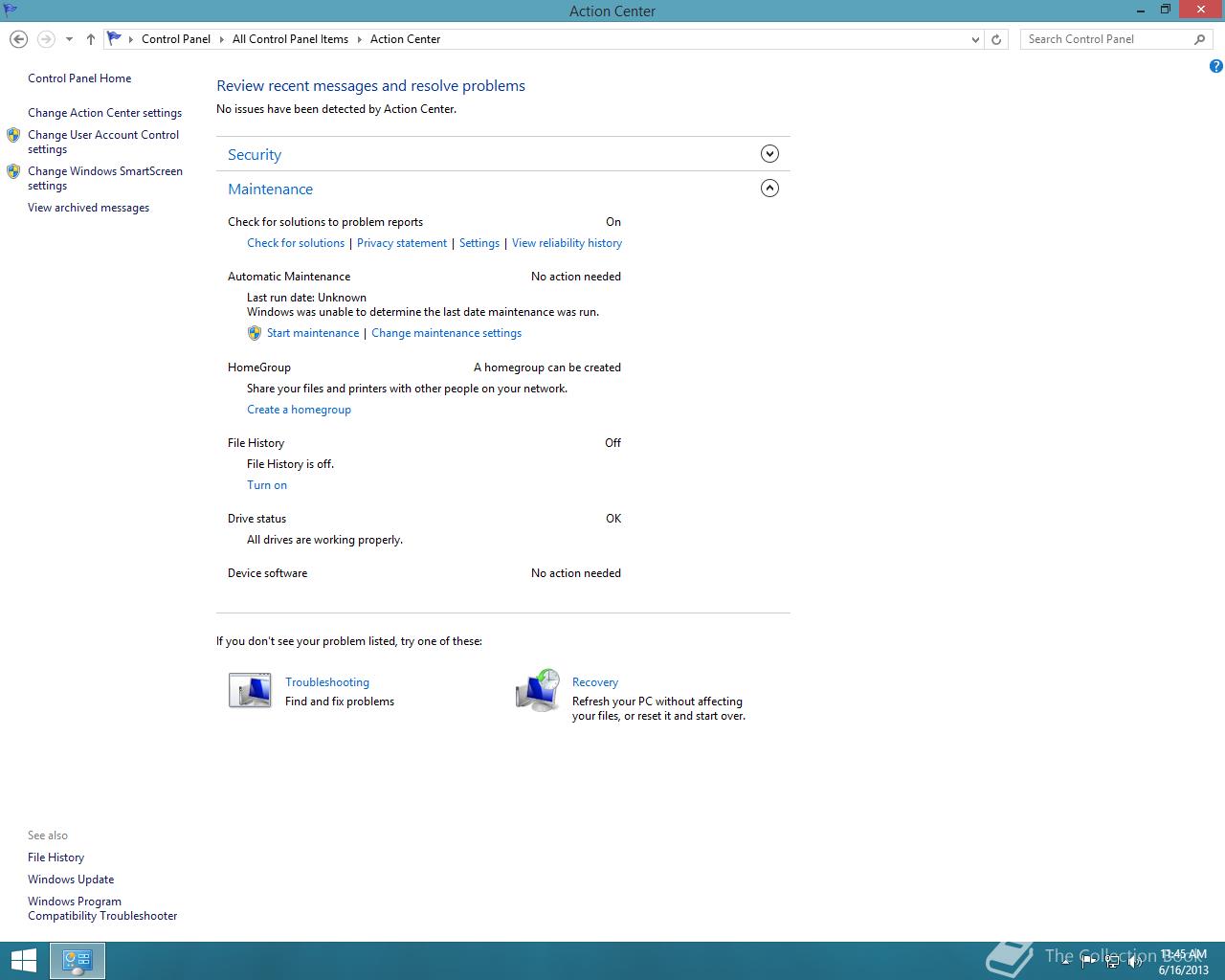Click the Action Center flag icon in address bar

pyautogui.click(x=115, y=39)
